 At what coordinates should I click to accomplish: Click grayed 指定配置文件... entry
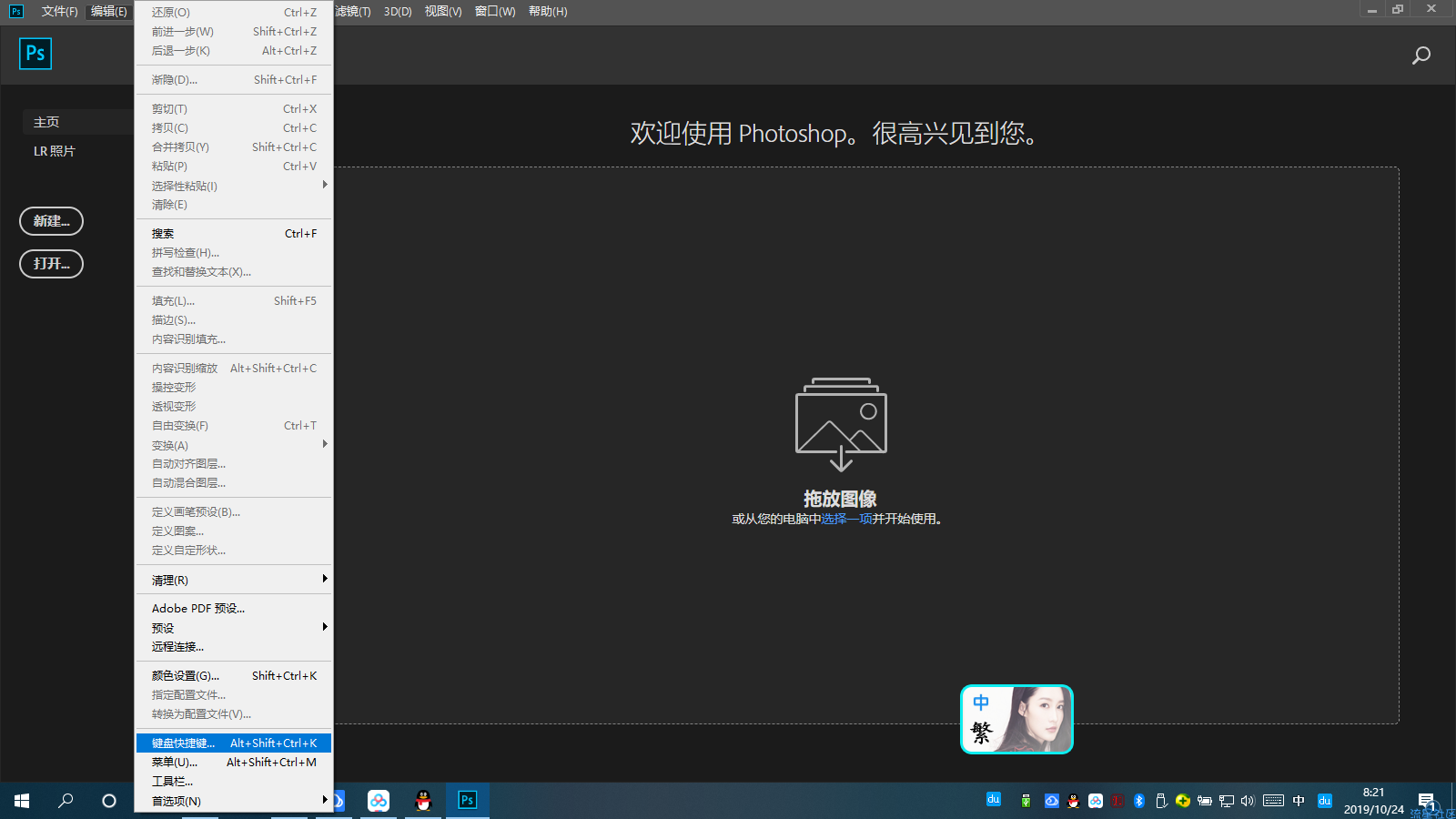point(234,695)
